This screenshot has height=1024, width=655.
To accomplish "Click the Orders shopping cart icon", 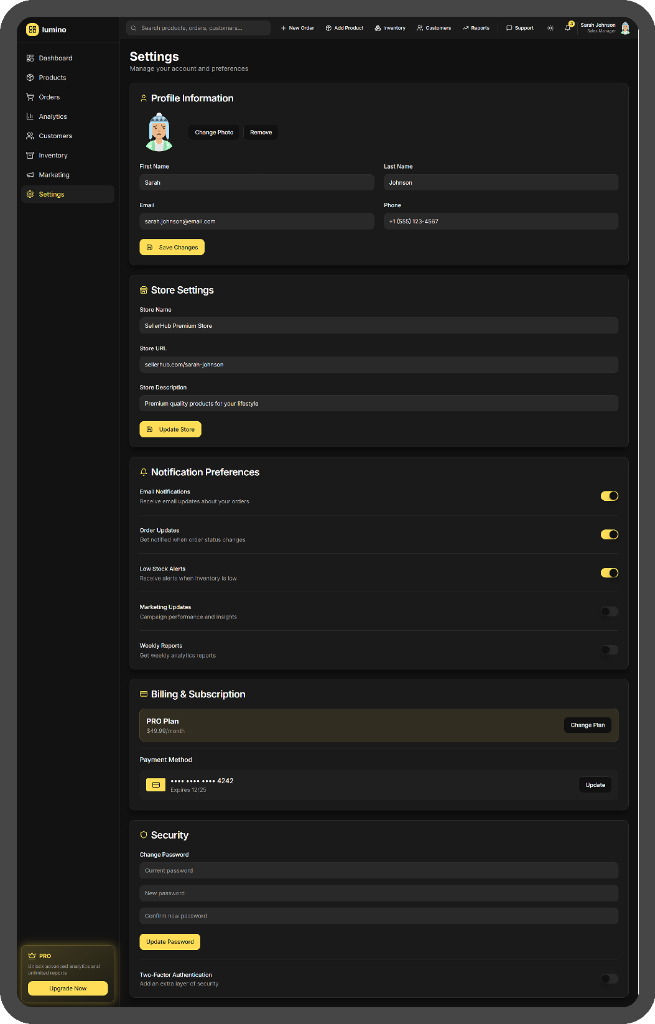I will point(30,97).
